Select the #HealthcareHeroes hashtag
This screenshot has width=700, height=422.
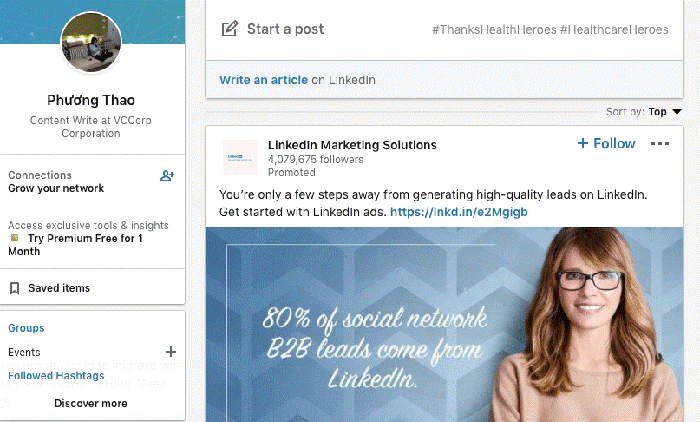point(614,30)
